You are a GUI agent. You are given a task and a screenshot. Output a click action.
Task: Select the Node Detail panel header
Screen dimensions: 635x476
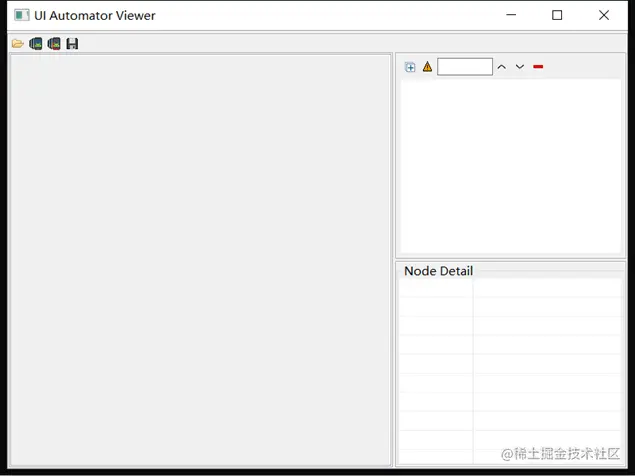click(x=438, y=271)
